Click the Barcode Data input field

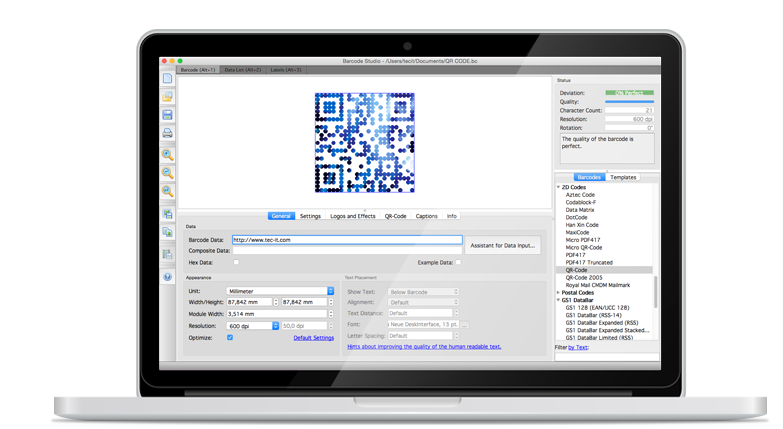coord(347,240)
